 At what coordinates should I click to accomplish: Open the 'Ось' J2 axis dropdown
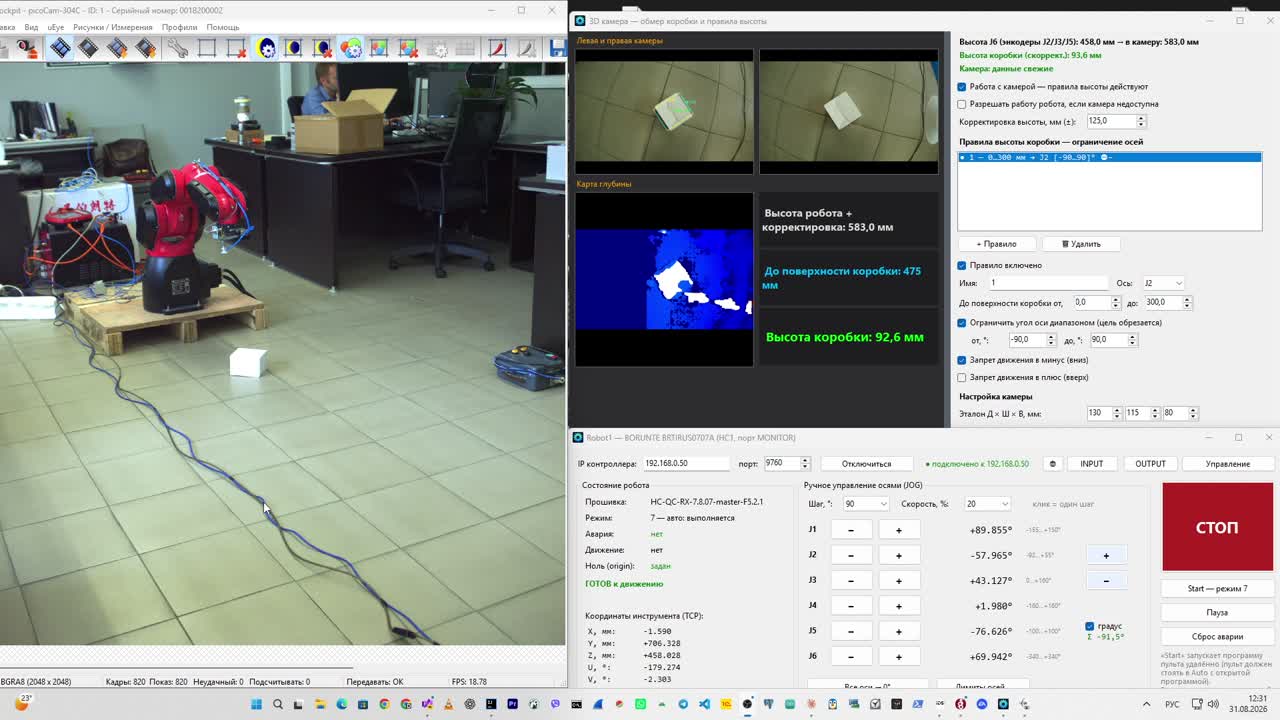pyautogui.click(x=1163, y=283)
